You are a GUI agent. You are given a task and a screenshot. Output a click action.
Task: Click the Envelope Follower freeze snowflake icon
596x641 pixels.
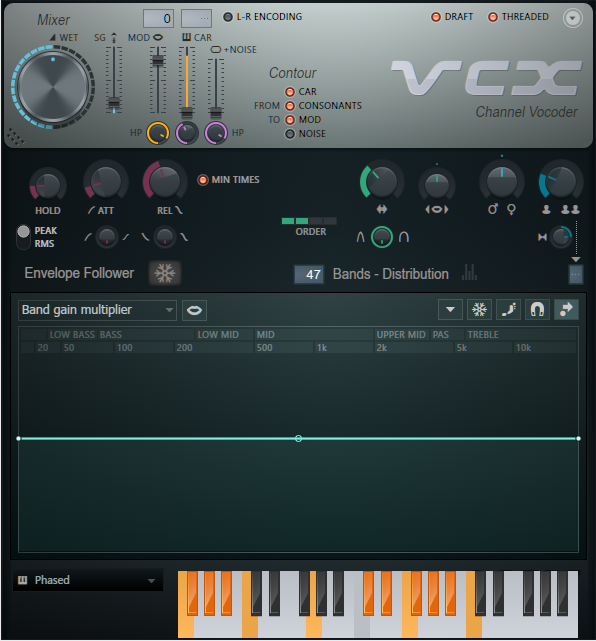pos(165,273)
